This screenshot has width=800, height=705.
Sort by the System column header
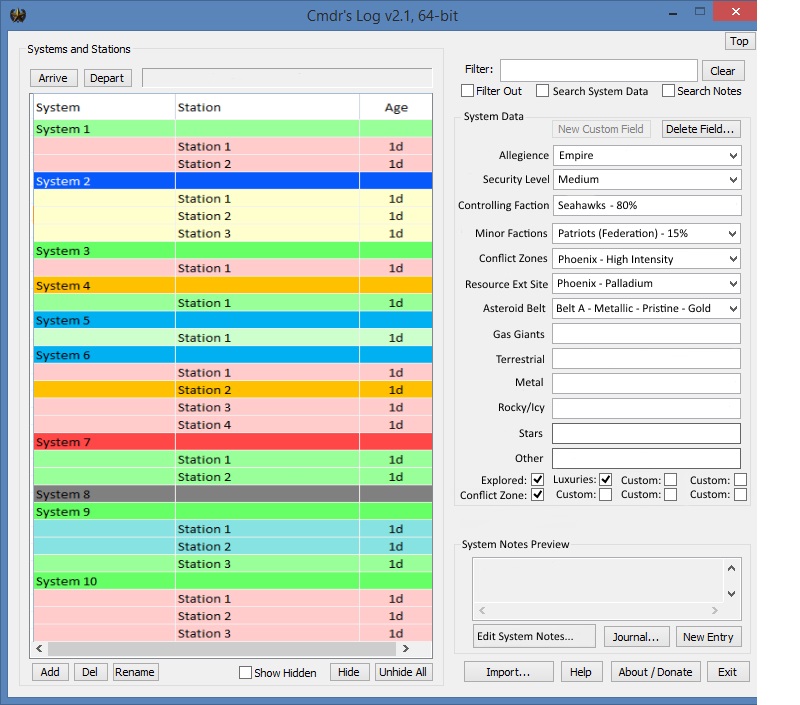tap(104, 108)
